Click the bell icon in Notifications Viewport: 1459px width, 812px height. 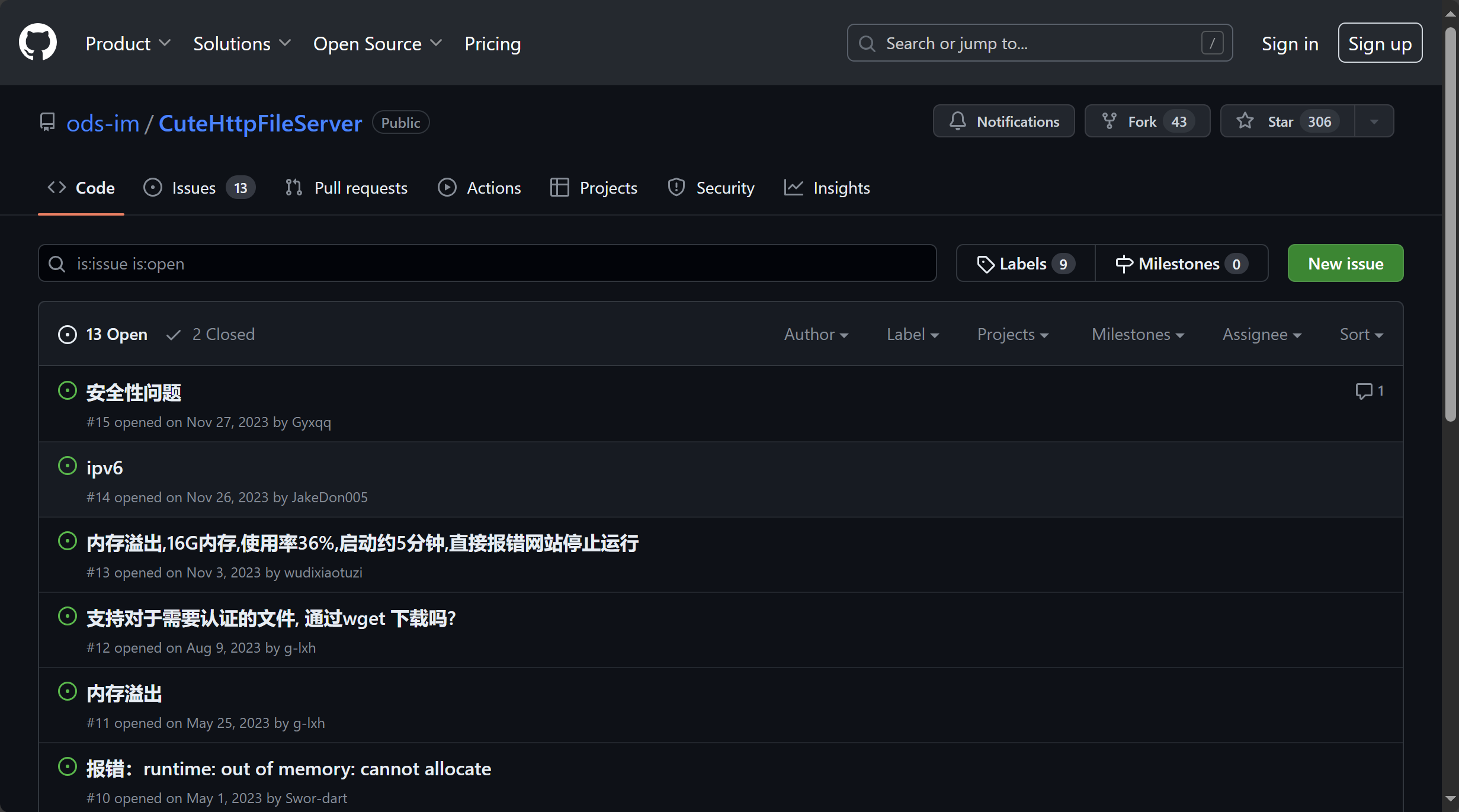(x=957, y=121)
